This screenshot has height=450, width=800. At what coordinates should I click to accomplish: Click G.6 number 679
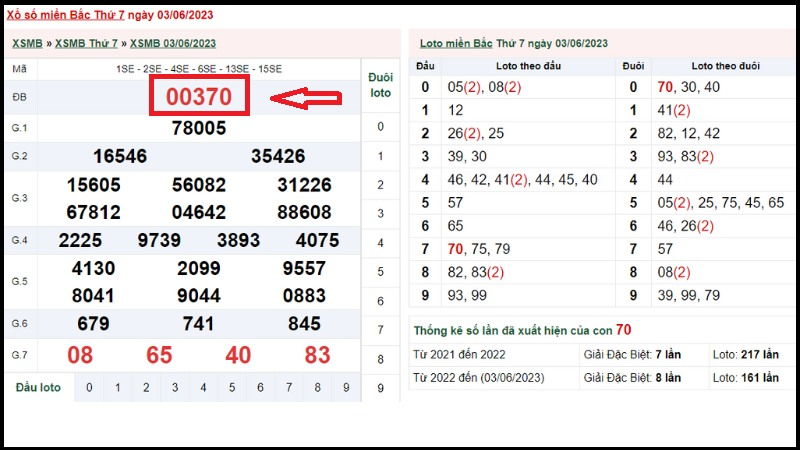[x=93, y=323]
